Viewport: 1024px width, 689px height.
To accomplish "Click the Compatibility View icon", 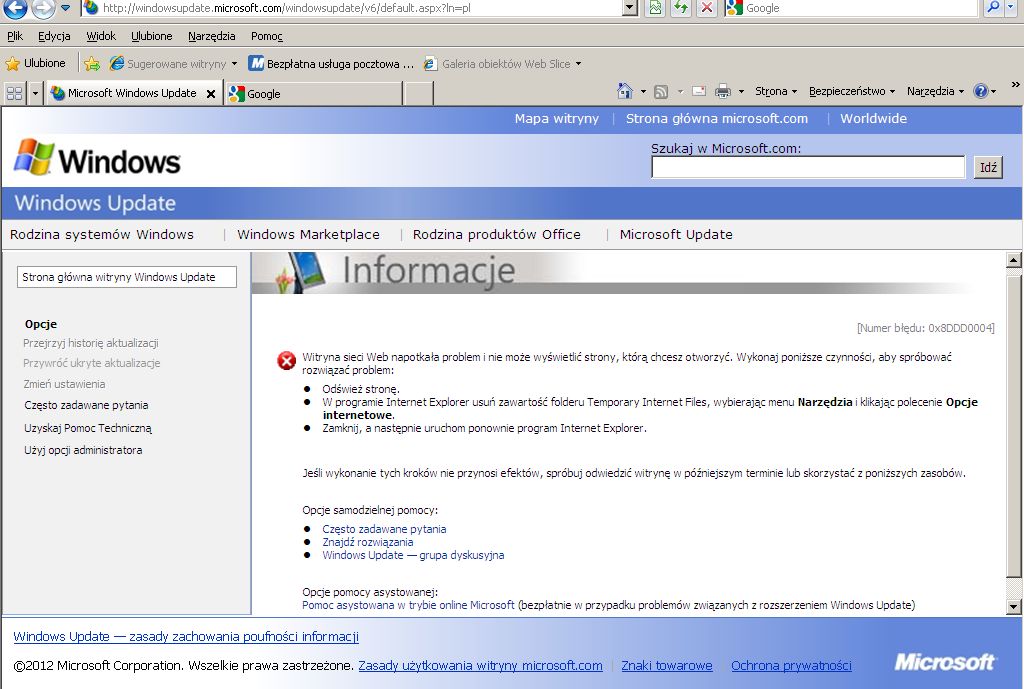I will tap(655, 8).
